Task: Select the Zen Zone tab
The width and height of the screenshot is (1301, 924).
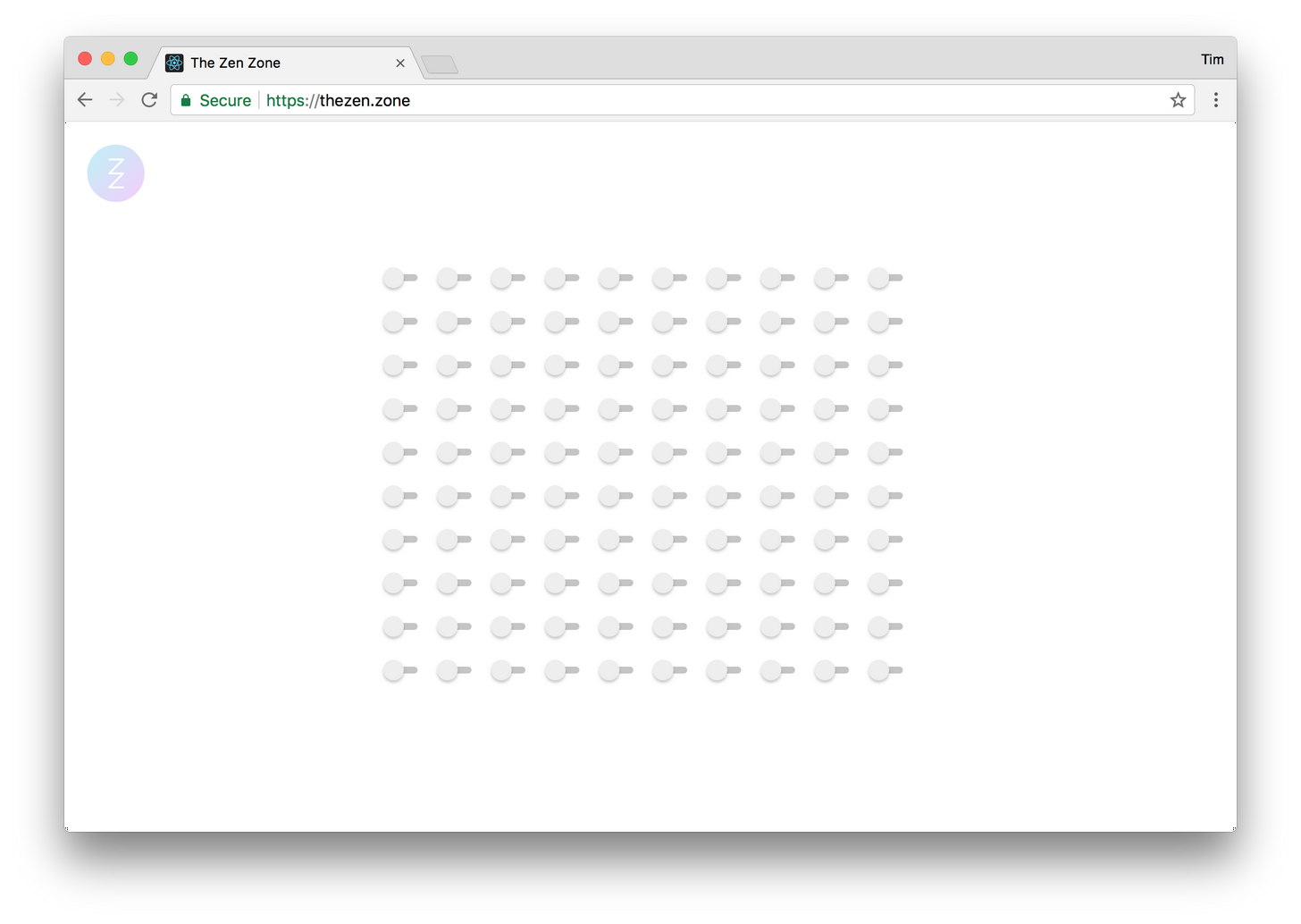Action: 284,63
